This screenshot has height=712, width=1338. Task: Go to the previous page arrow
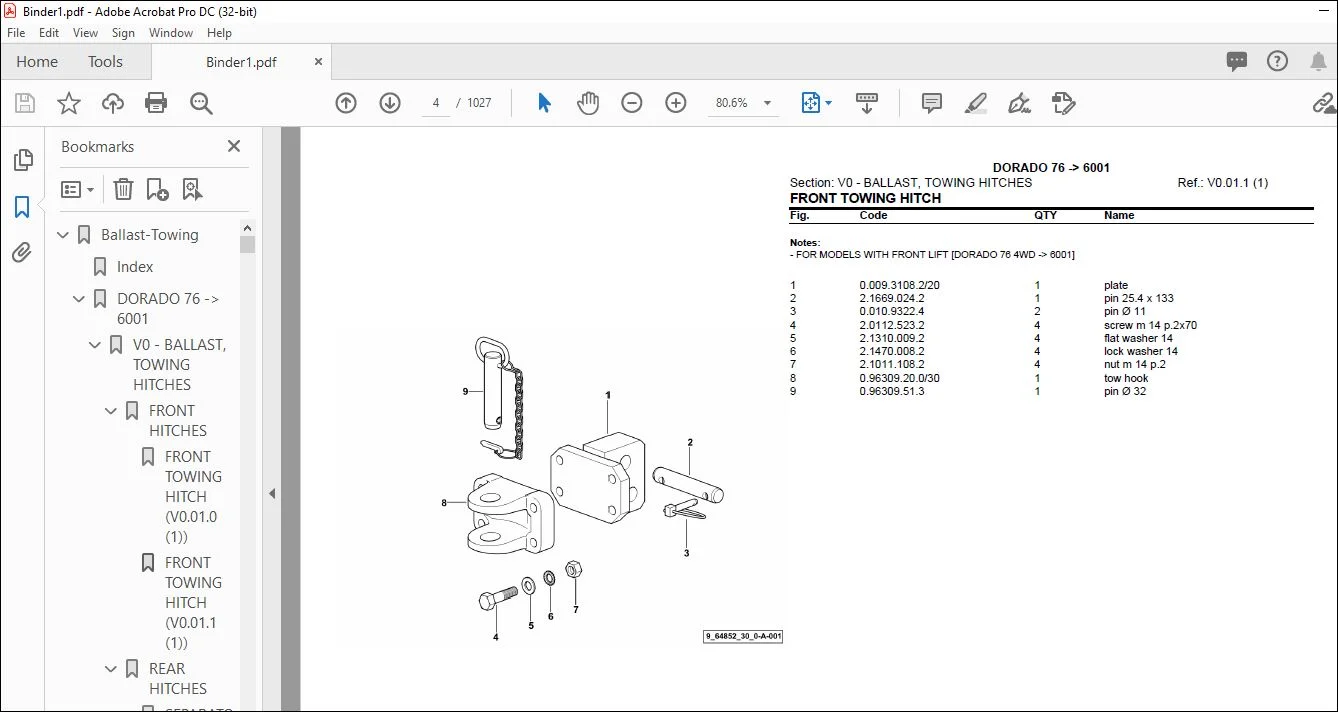(x=346, y=103)
